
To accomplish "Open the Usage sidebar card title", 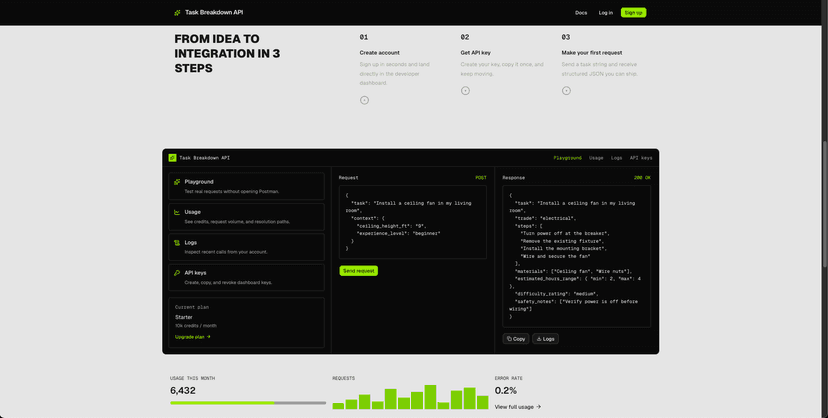I will (x=193, y=212).
